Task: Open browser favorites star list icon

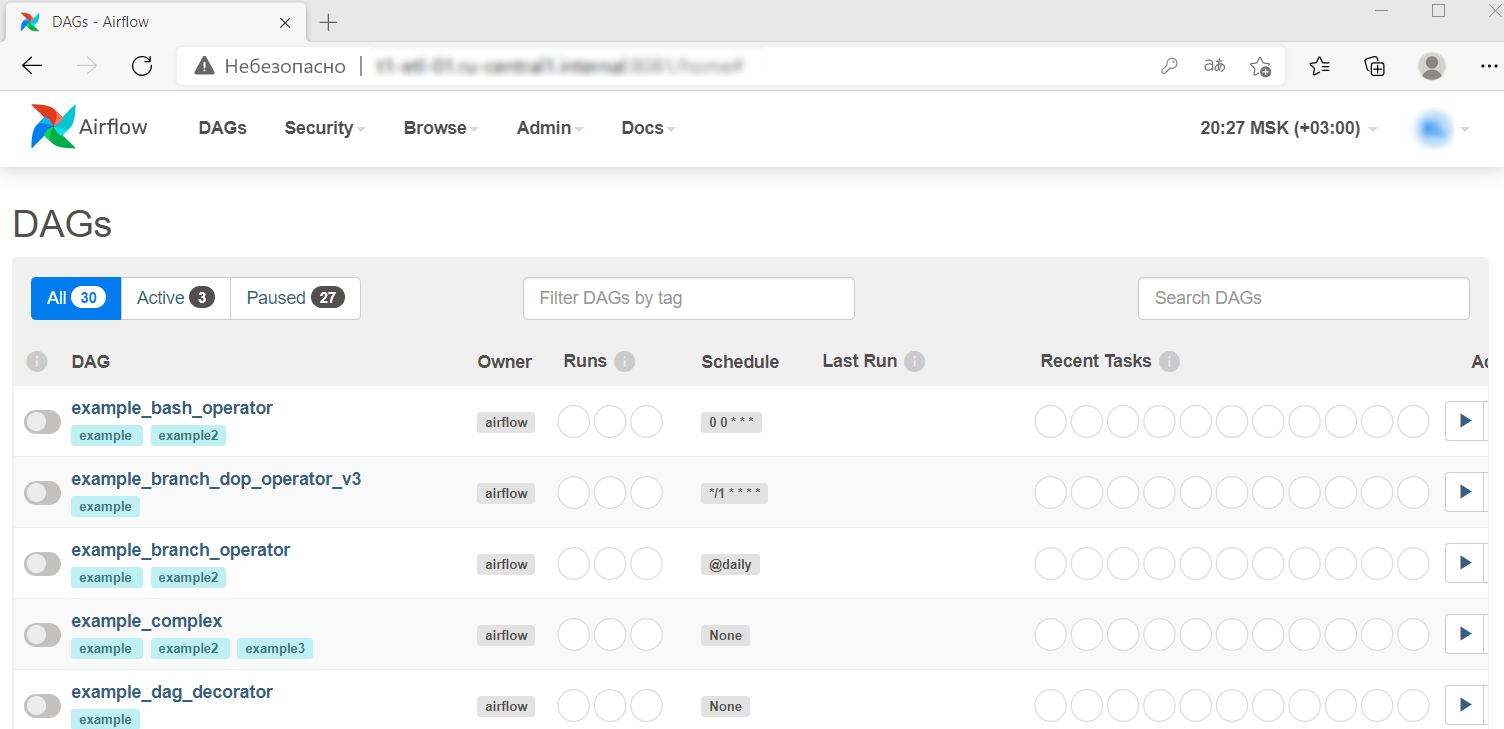Action: click(1319, 66)
